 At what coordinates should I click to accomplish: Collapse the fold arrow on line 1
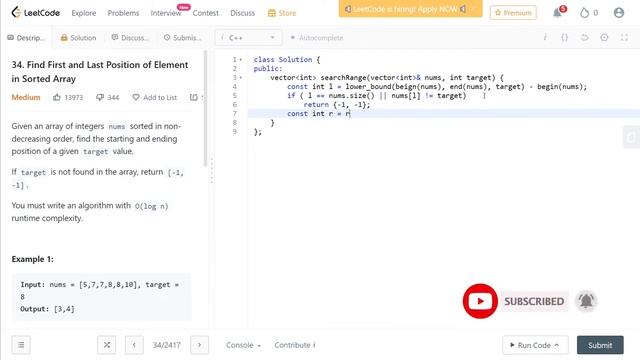coord(241,60)
